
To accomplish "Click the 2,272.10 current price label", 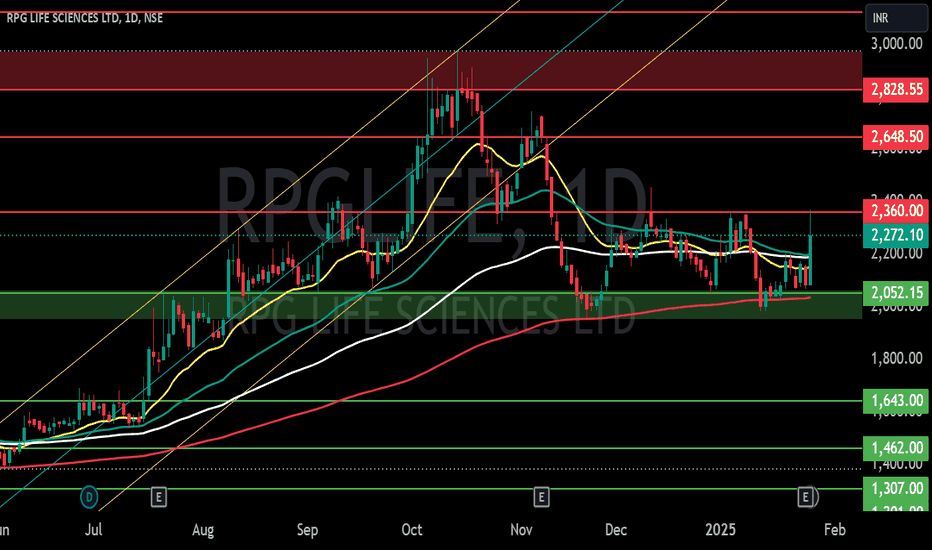I will point(896,235).
